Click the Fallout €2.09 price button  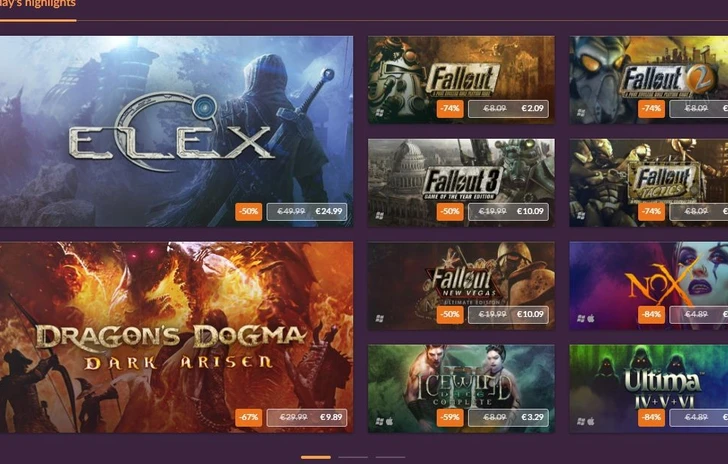(508, 109)
